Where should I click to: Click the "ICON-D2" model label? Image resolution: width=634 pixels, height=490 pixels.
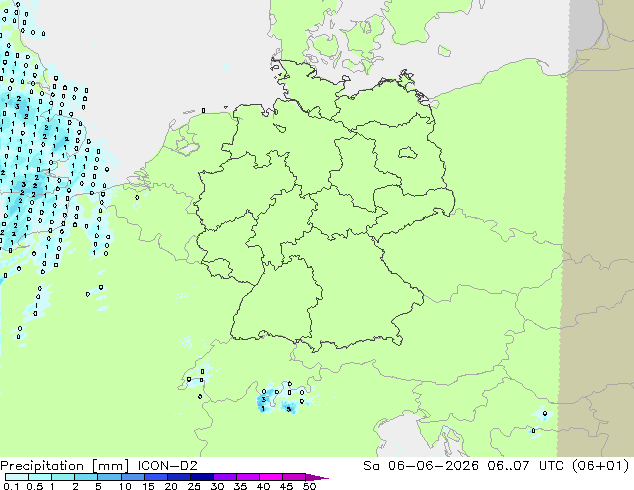pos(167,466)
